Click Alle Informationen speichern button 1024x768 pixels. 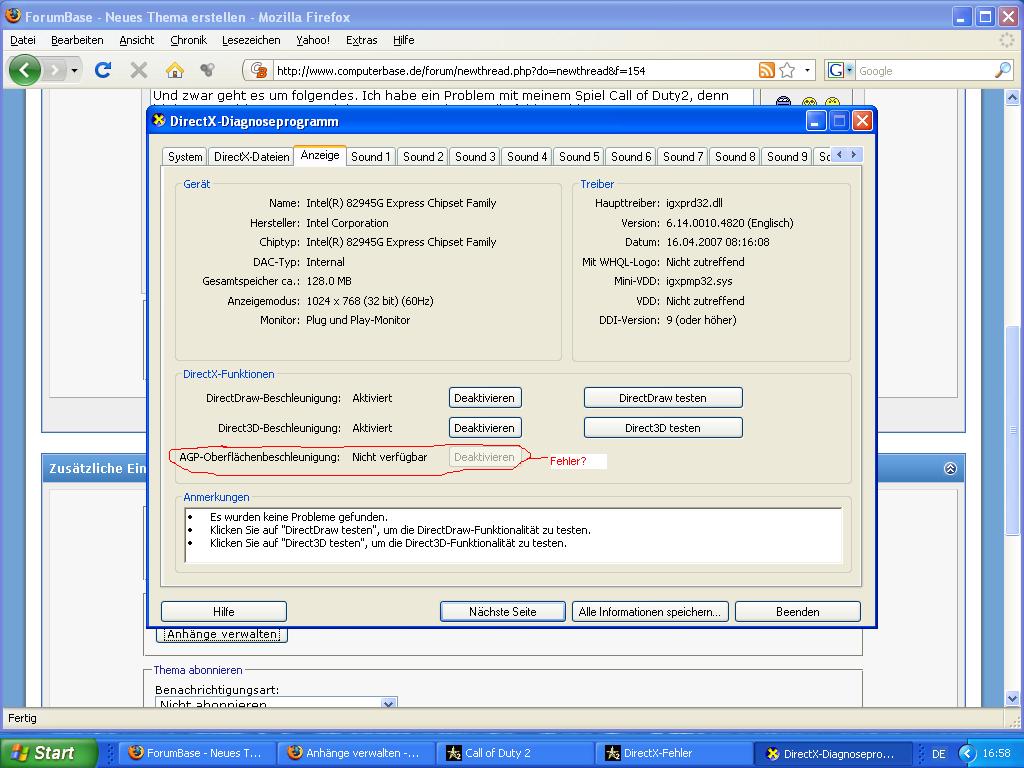650,612
